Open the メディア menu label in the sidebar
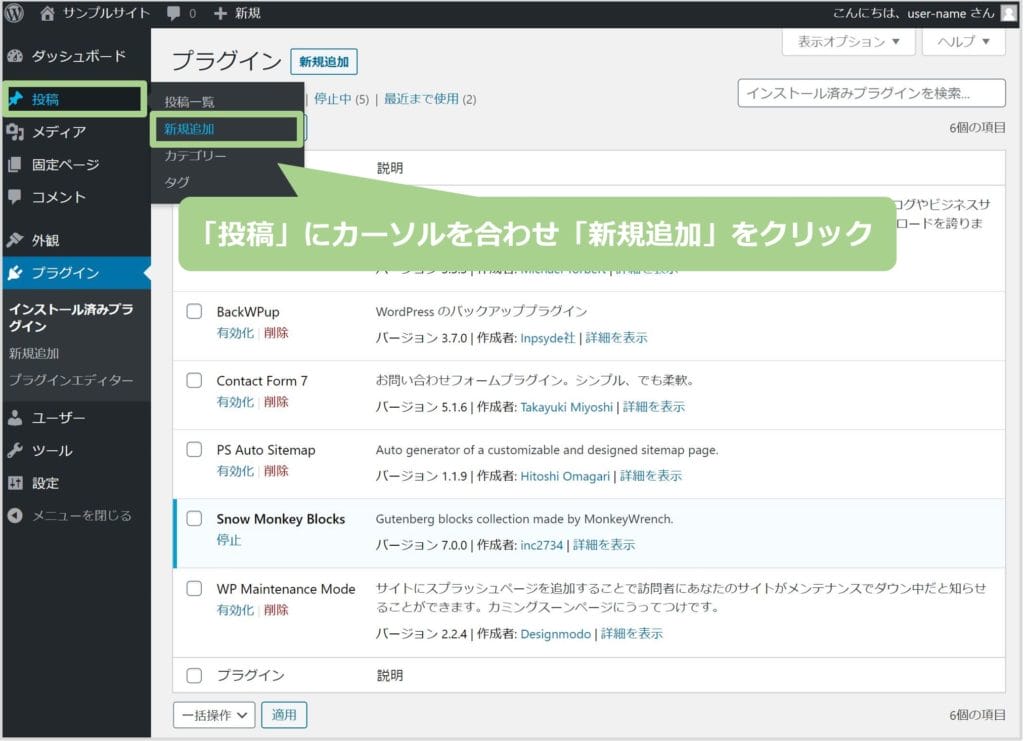The image size is (1024, 741). [59, 132]
